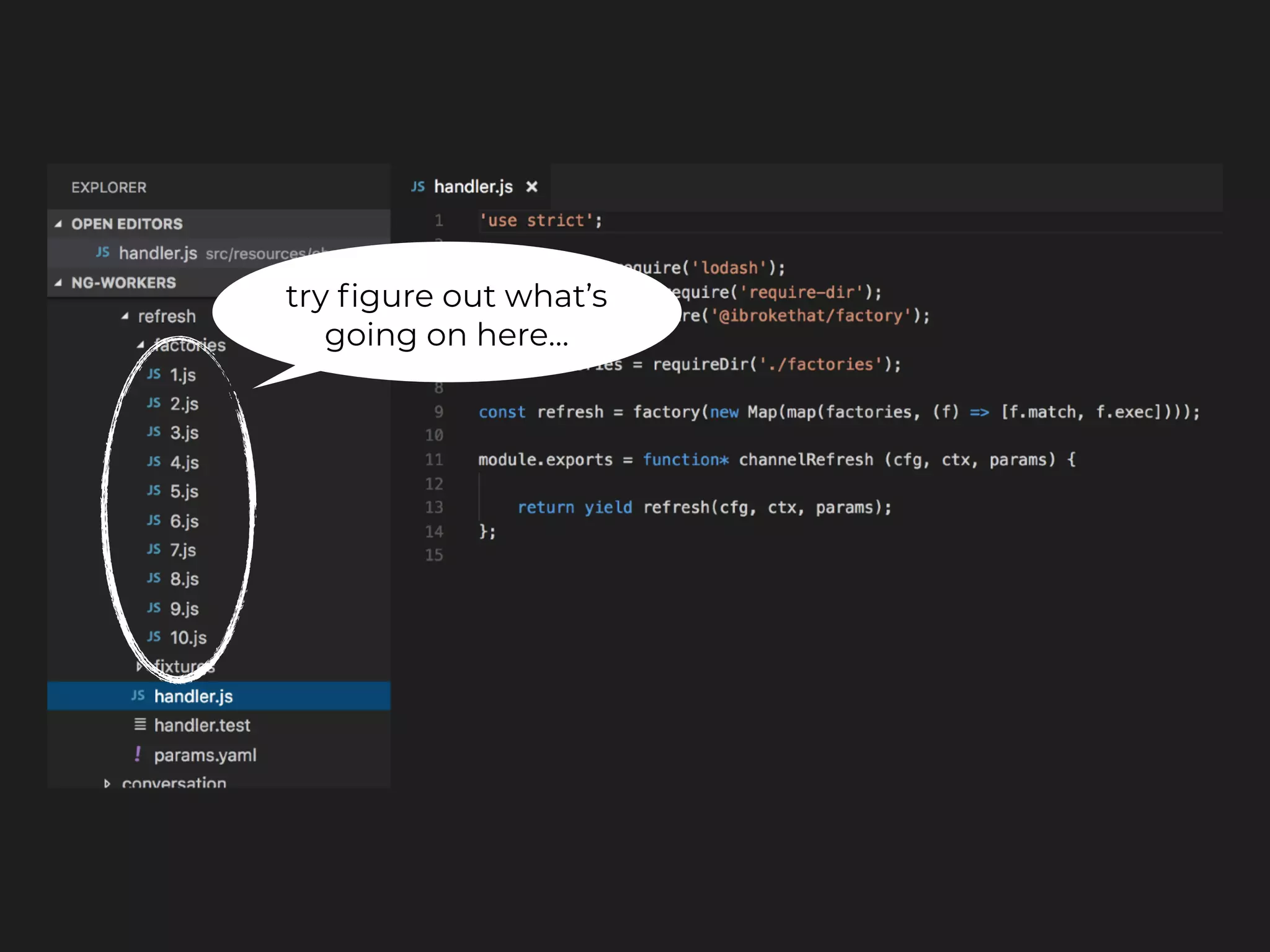Close the handler.js editor tab
Image resolution: width=1270 pixels, height=952 pixels.
pos(531,187)
